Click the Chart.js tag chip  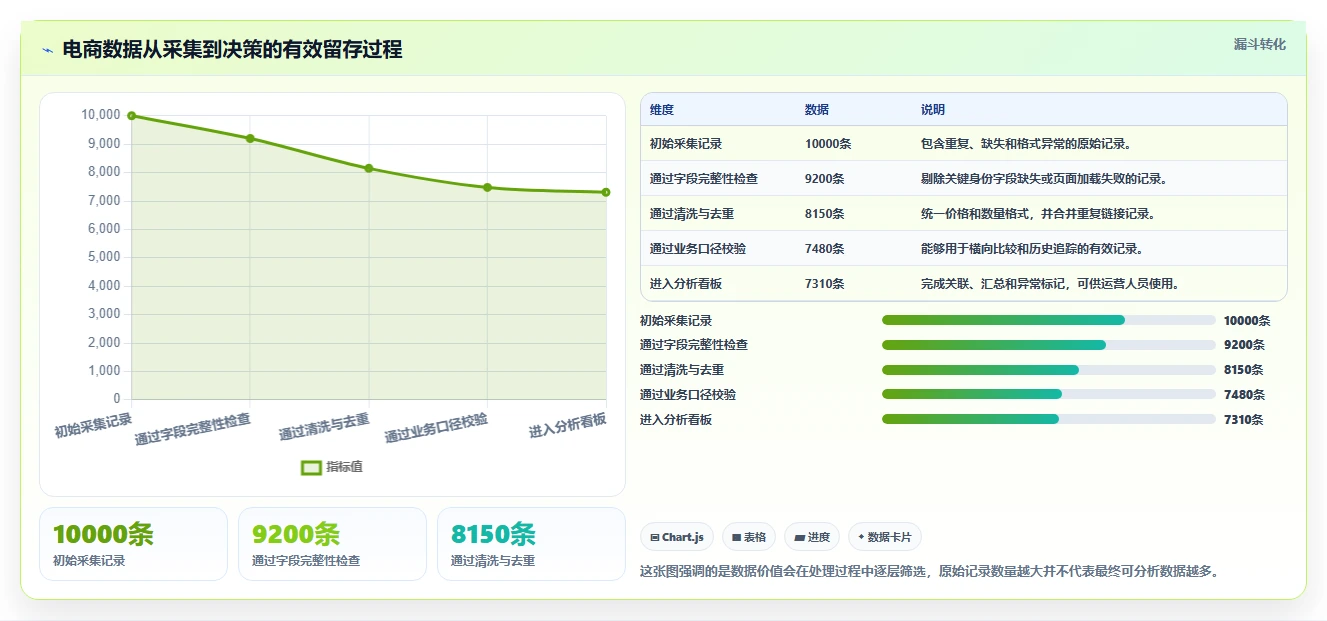677,537
